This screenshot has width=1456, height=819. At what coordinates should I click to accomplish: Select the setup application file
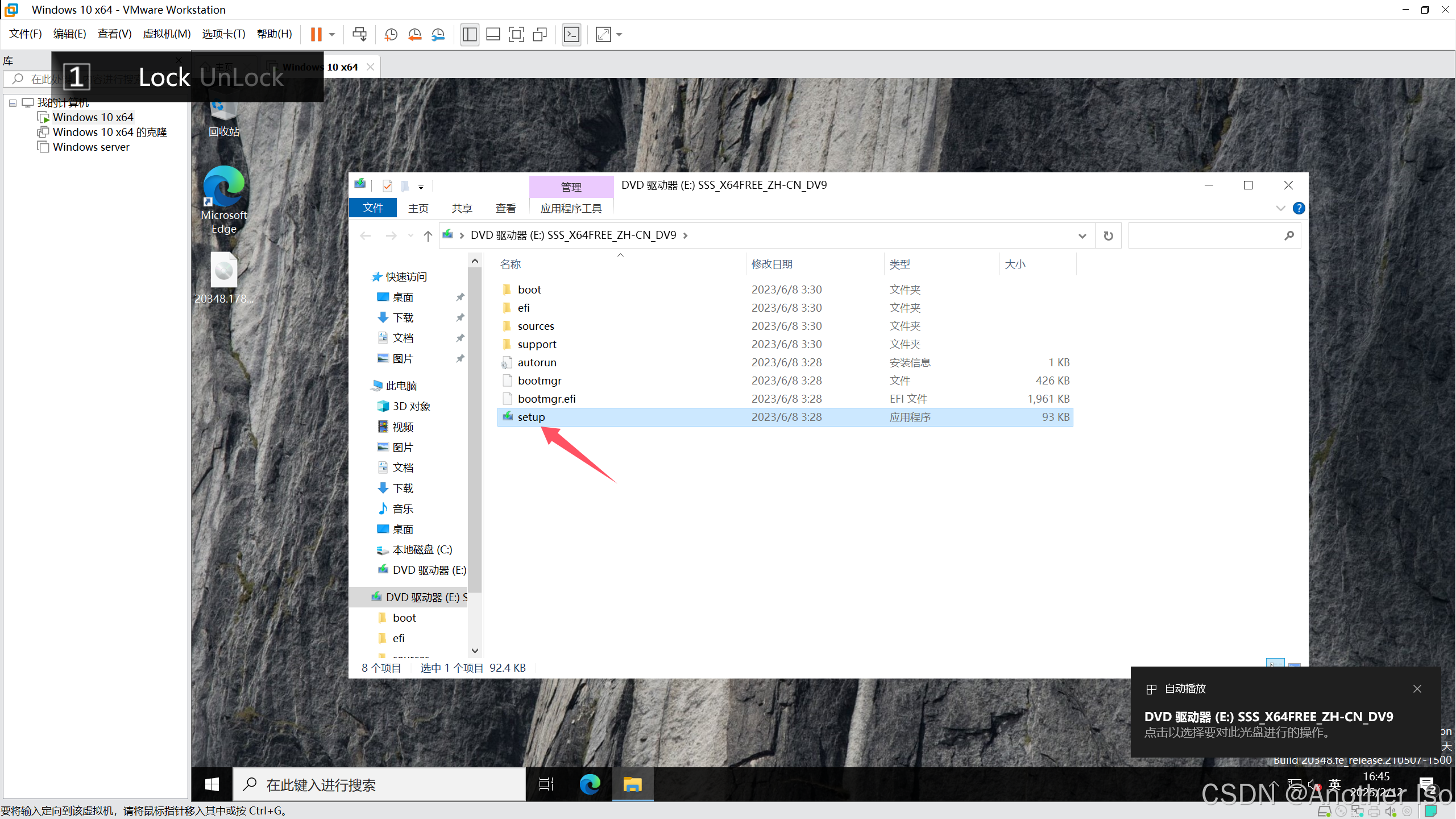click(531, 417)
